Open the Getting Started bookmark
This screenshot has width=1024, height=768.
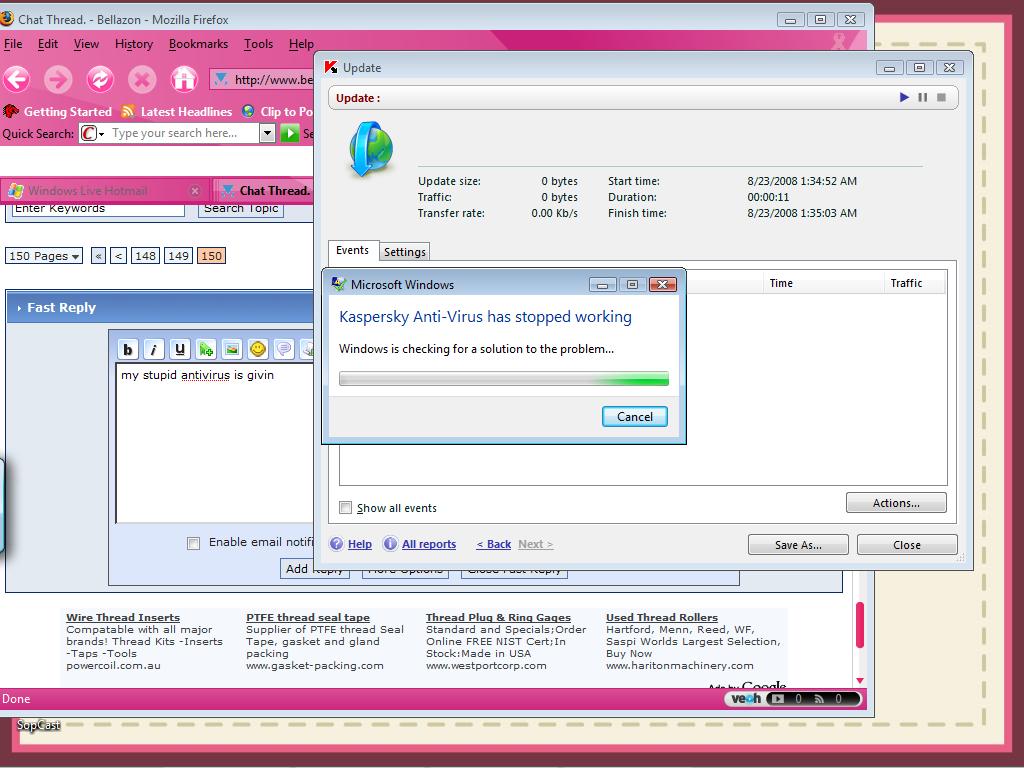[x=57, y=112]
